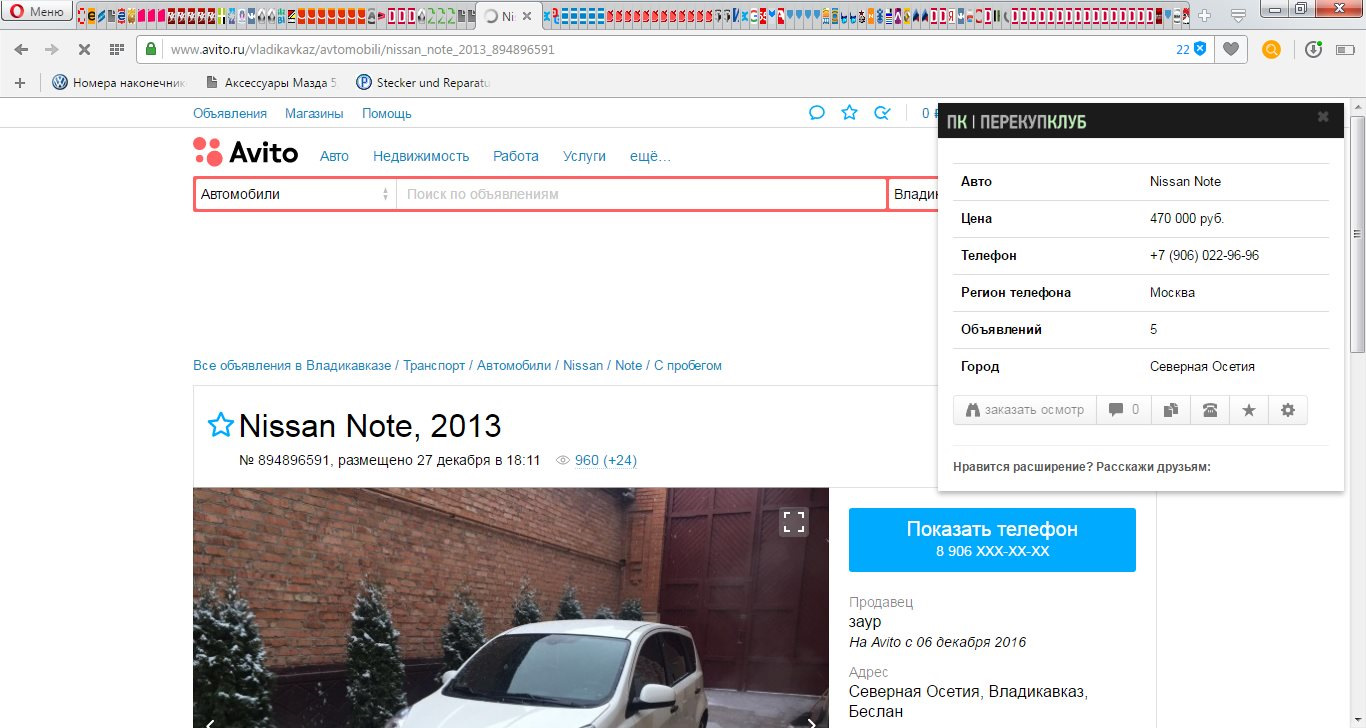This screenshot has width=1366, height=728.
Task: Open Помощь top link
Action: (387, 113)
